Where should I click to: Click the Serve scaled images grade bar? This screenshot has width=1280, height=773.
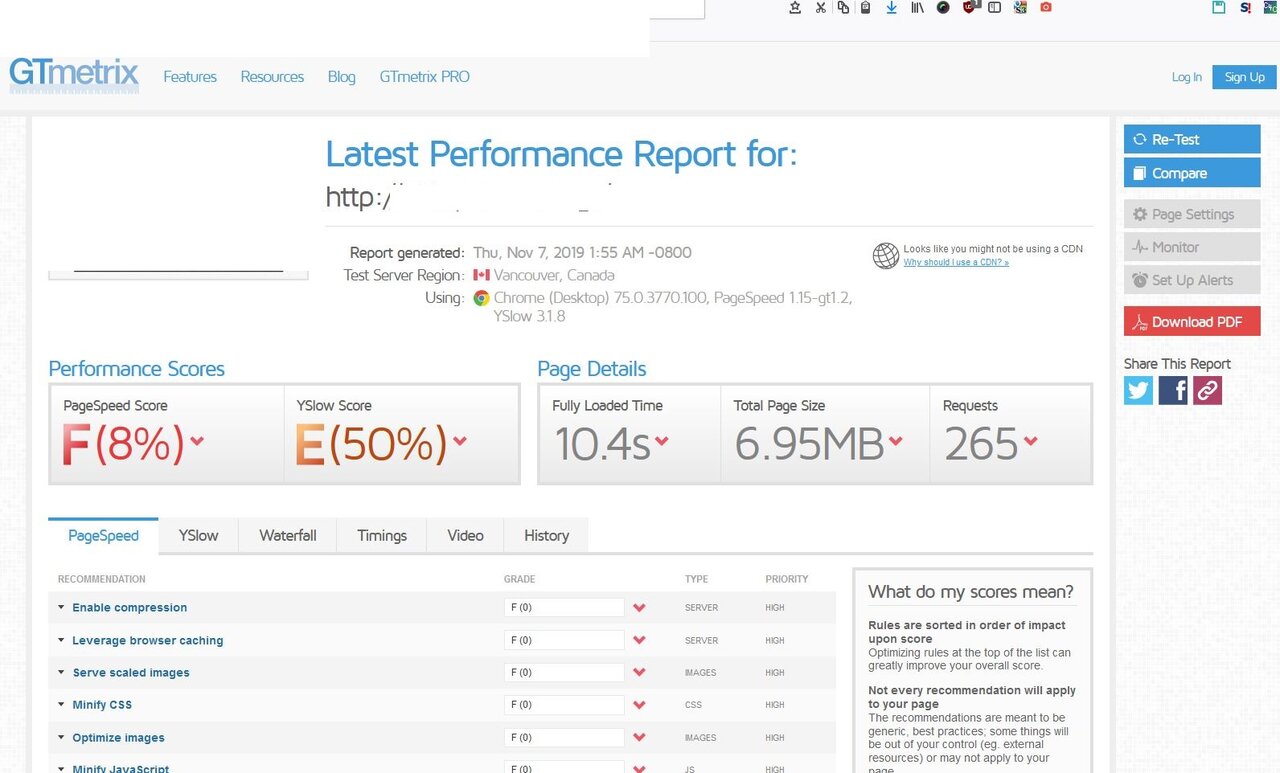(x=565, y=672)
